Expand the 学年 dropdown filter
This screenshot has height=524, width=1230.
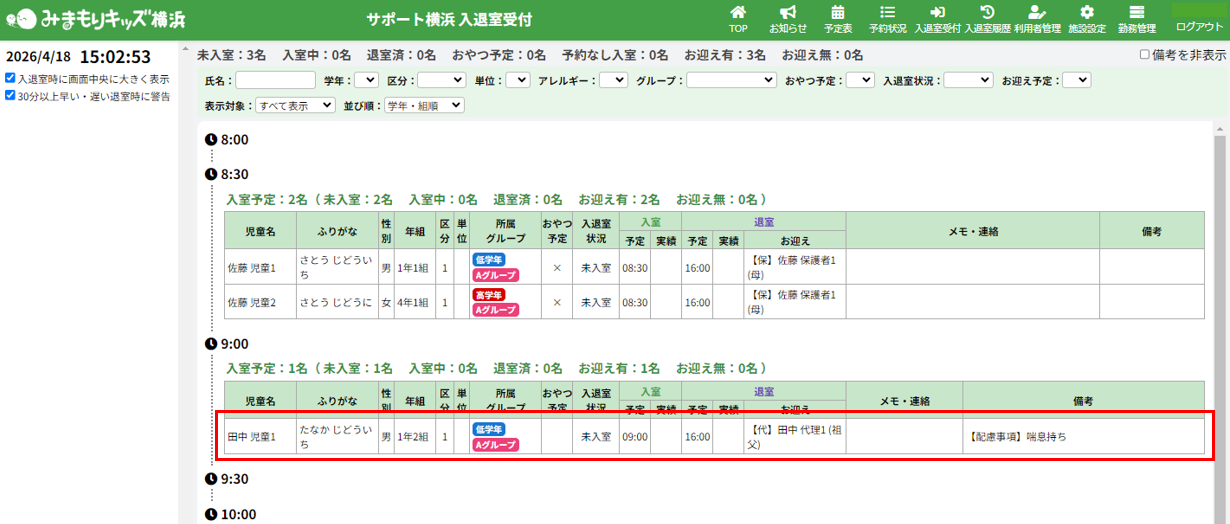point(366,80)
